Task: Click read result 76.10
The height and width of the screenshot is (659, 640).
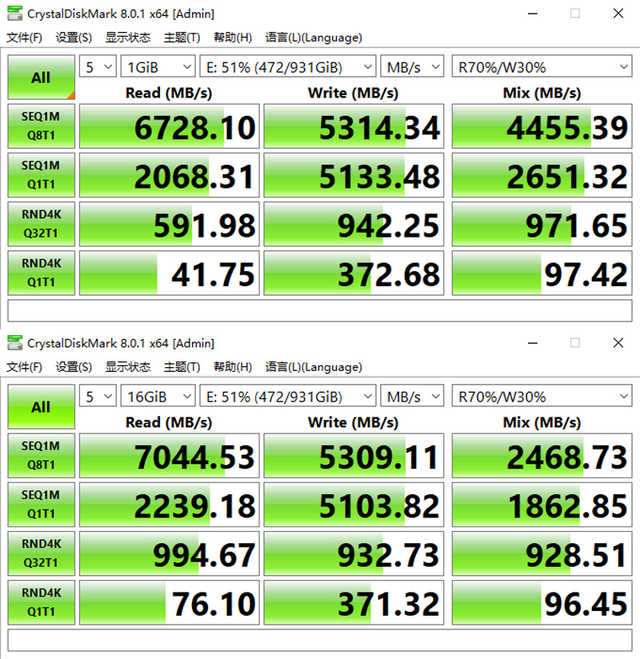Action: 169,602
